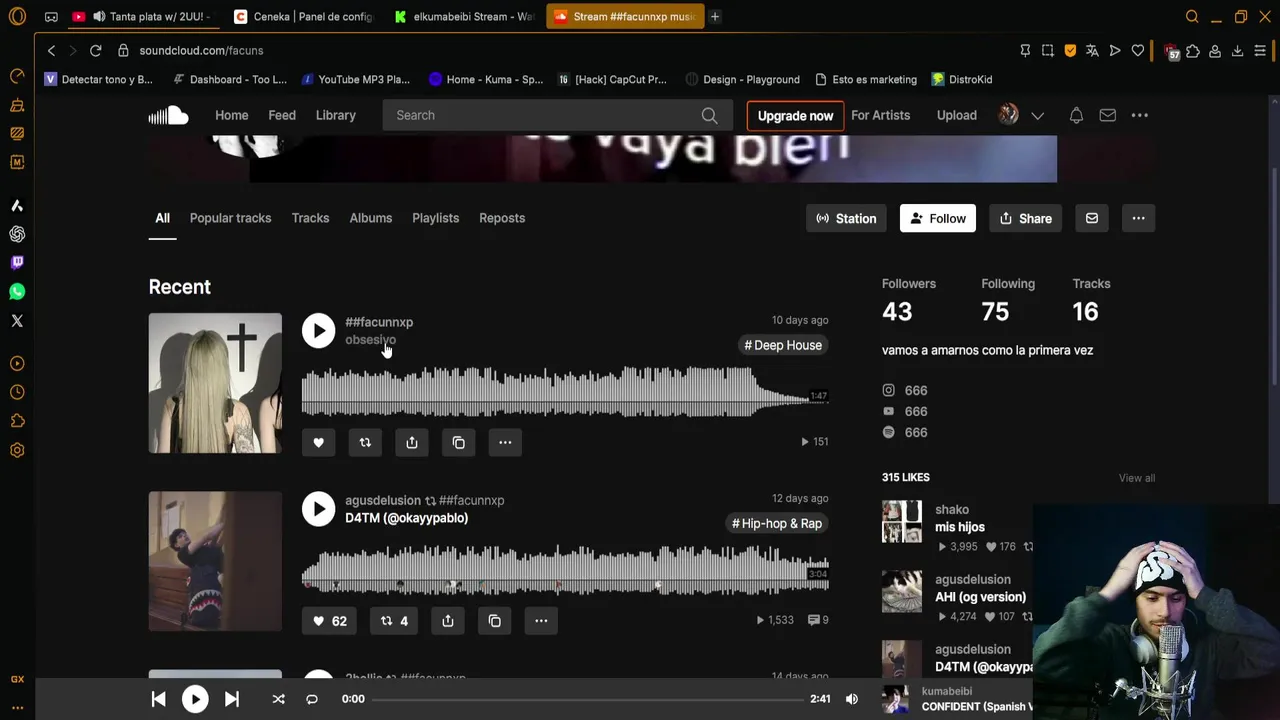Screen dimensions: 1280x720
Task: Open a new browser tab
Action: pos(714,16)
